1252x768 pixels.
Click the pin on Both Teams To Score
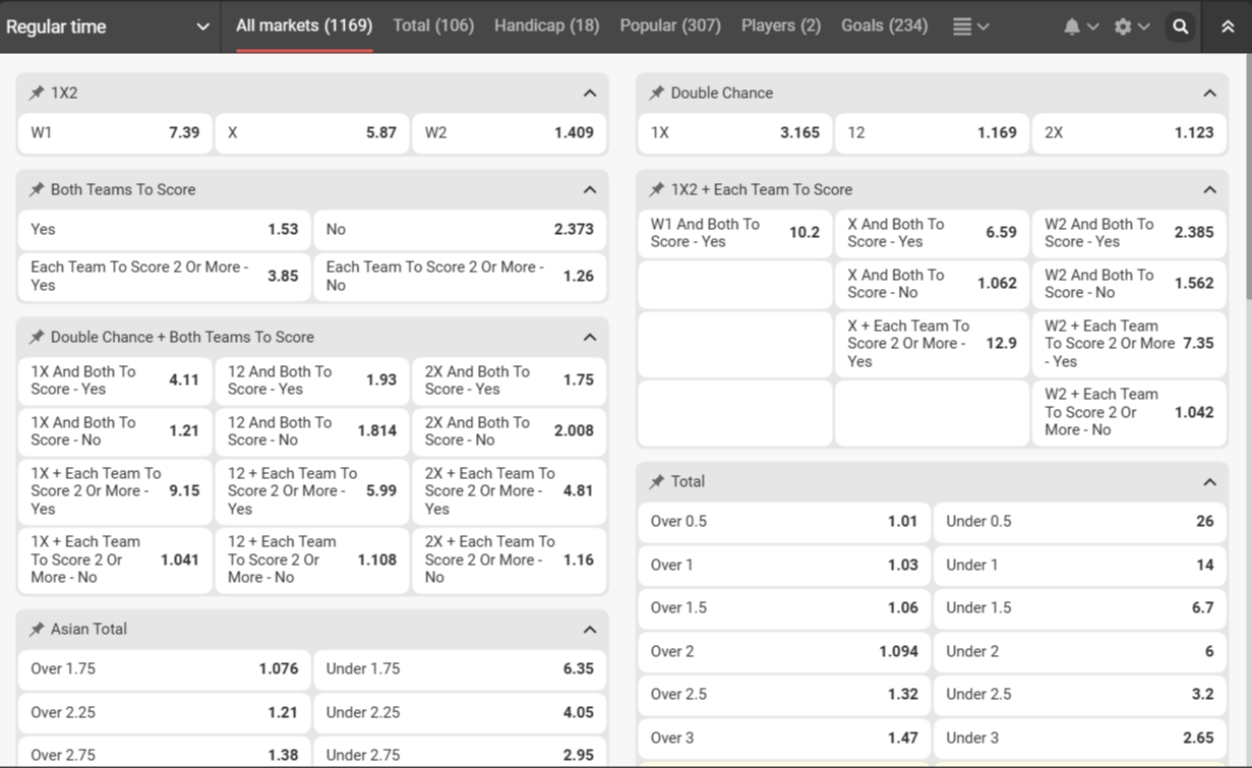click(x=35, y=189)
